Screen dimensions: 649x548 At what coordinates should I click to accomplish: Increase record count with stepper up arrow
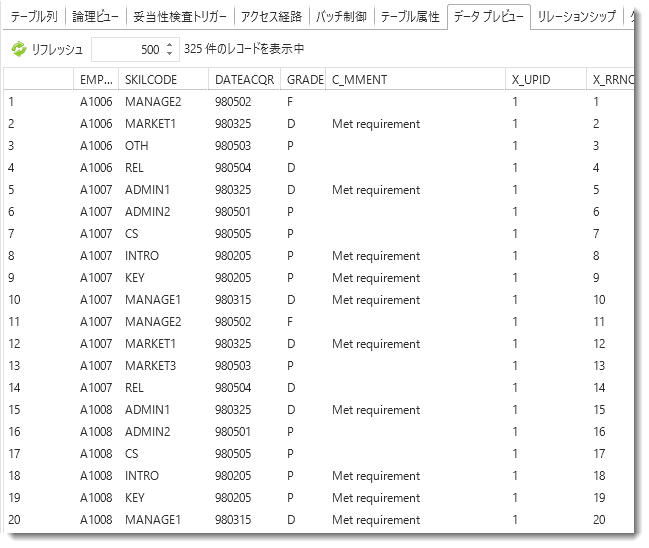(170, 45)
